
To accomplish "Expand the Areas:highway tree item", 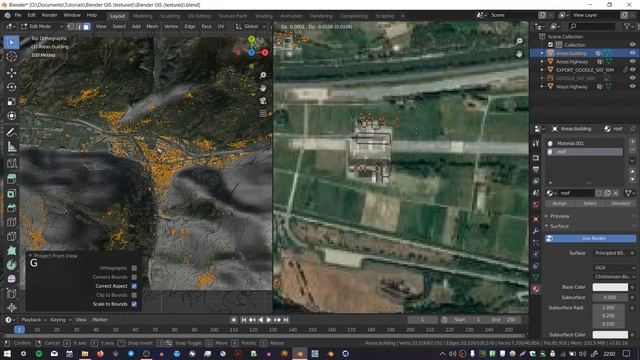I will (542, 62).
